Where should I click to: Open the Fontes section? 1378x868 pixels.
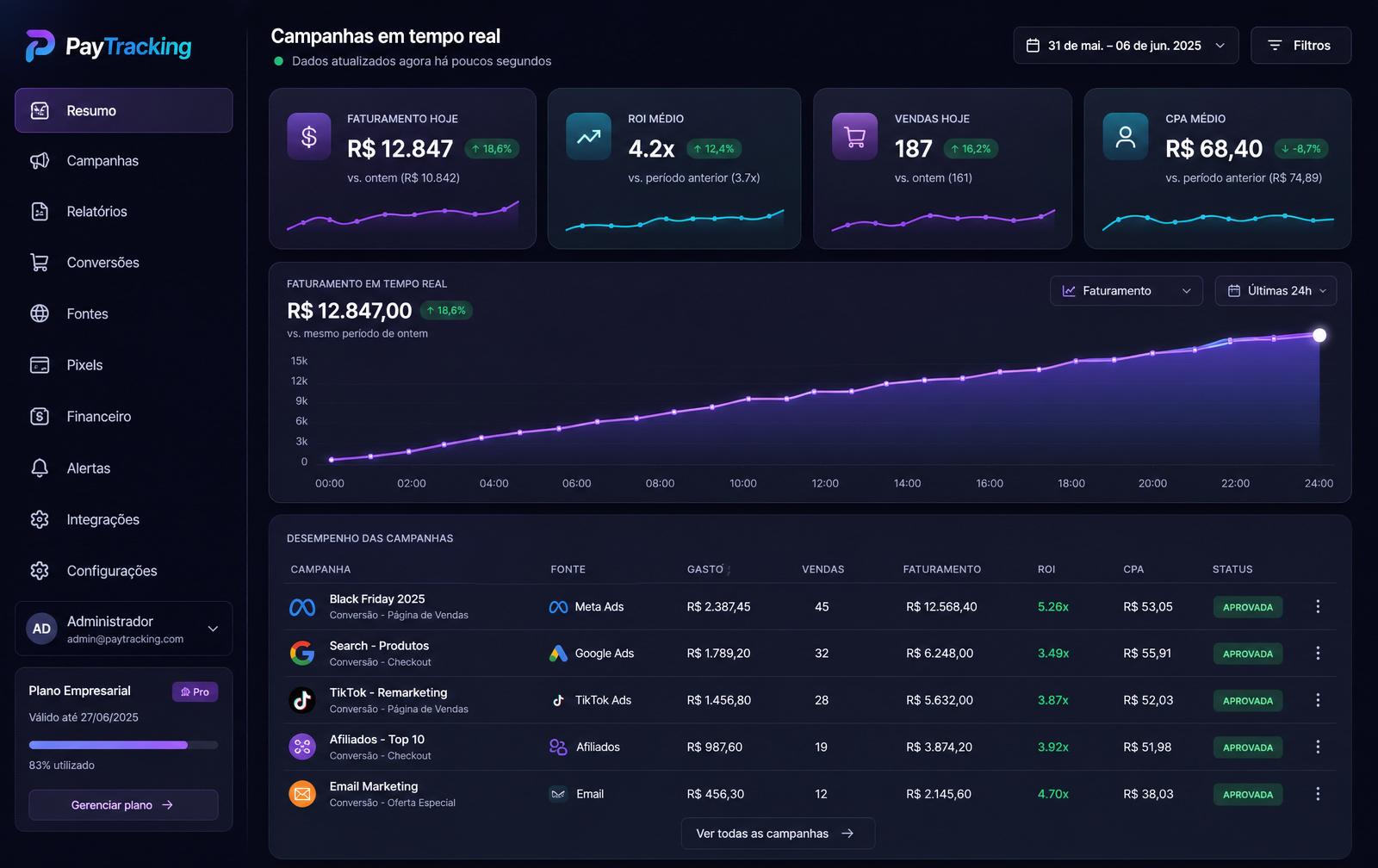pyautogui.click(x=123, y=313)
